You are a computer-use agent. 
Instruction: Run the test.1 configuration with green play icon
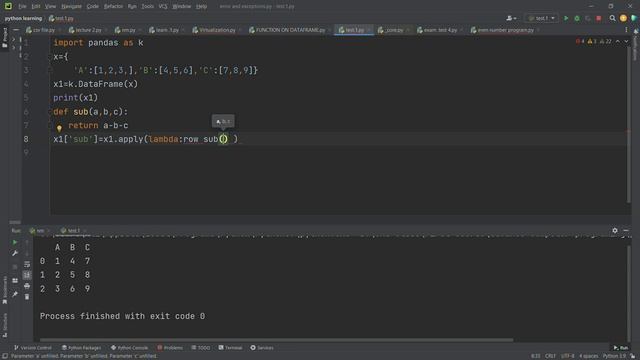tap(566, 18)
